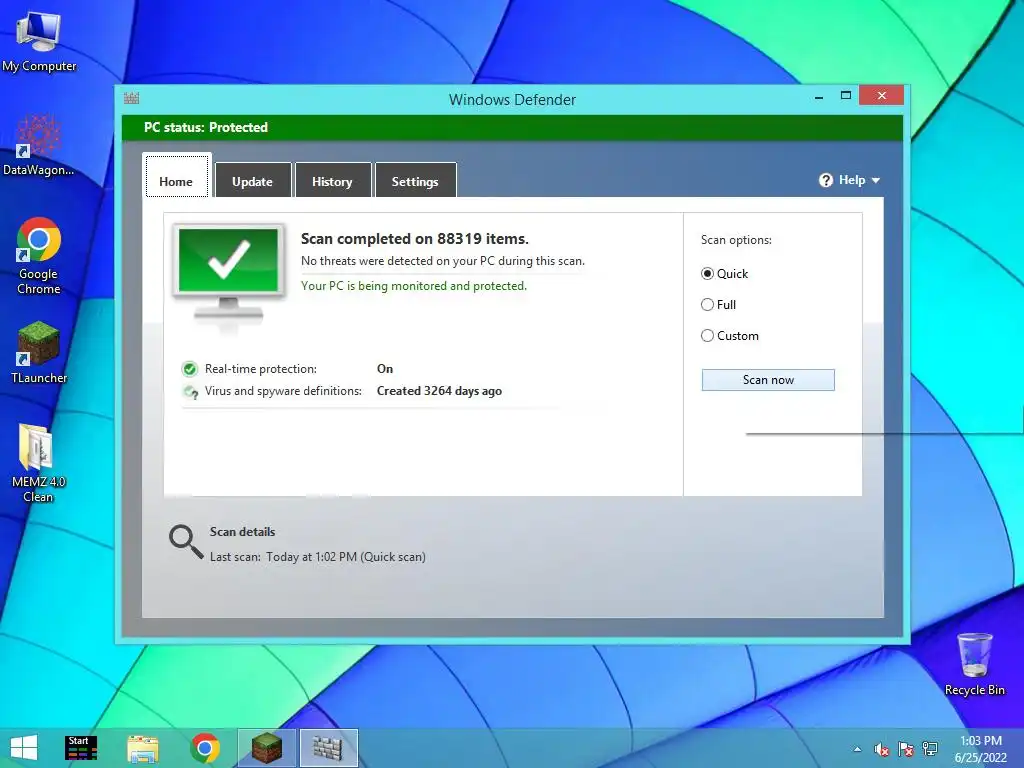The image size is (1024, 768).
Task: Open TLauncher desktop shortcut
Action: [x=39, y=353]
